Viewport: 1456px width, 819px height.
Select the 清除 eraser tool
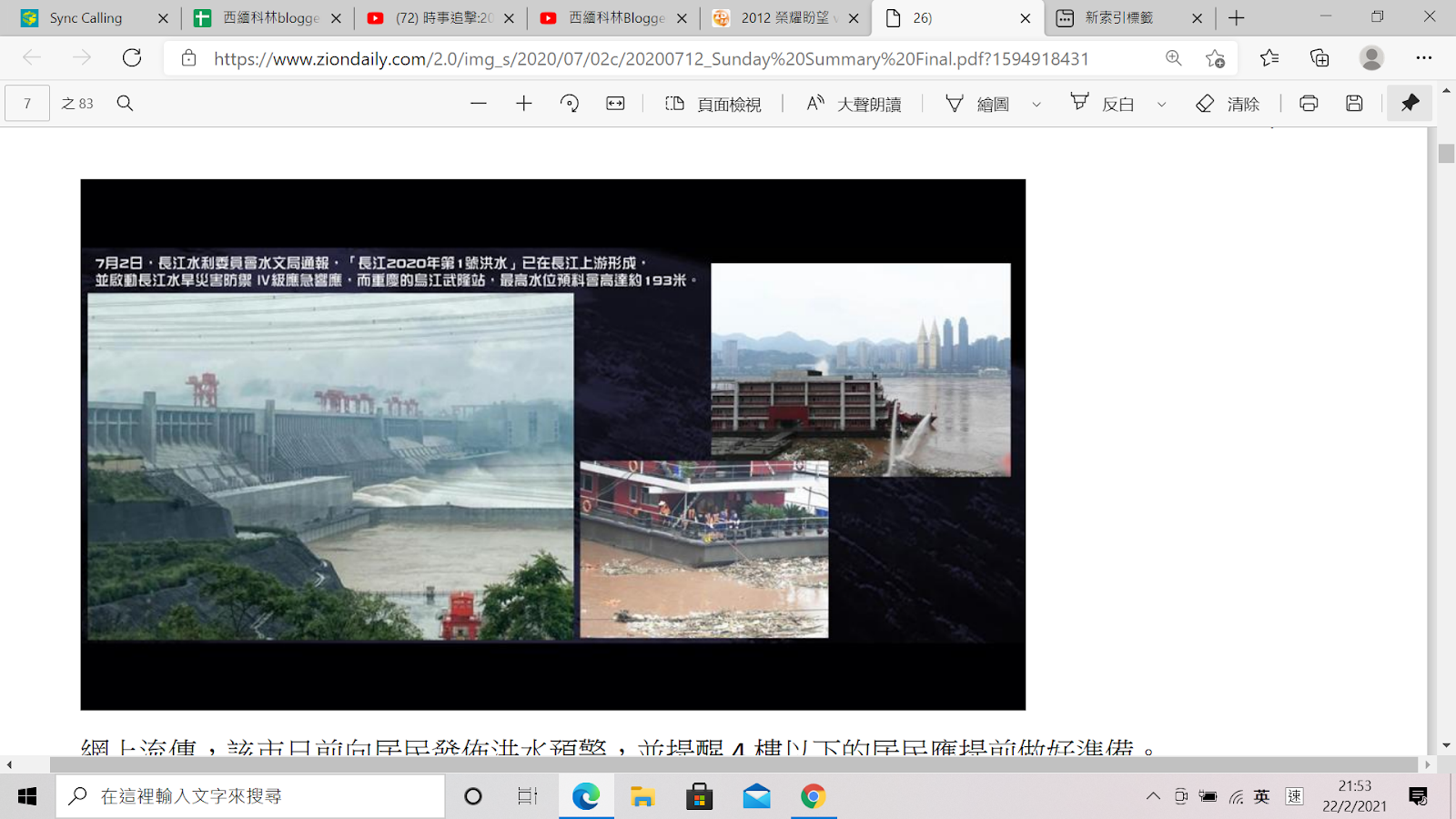1228,104
